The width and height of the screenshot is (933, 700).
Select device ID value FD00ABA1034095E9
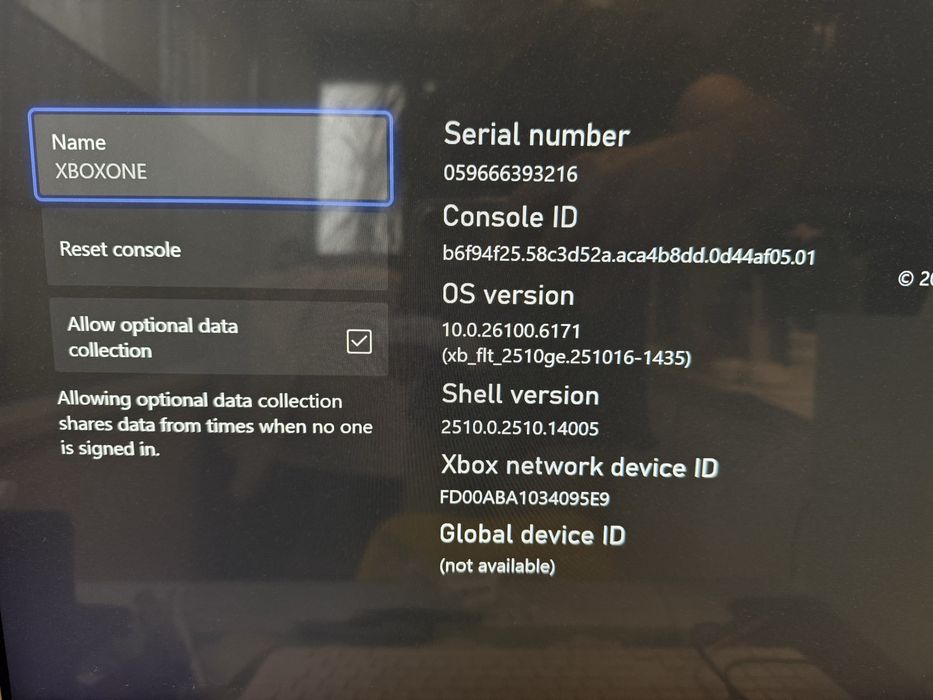tap(525, 498)
